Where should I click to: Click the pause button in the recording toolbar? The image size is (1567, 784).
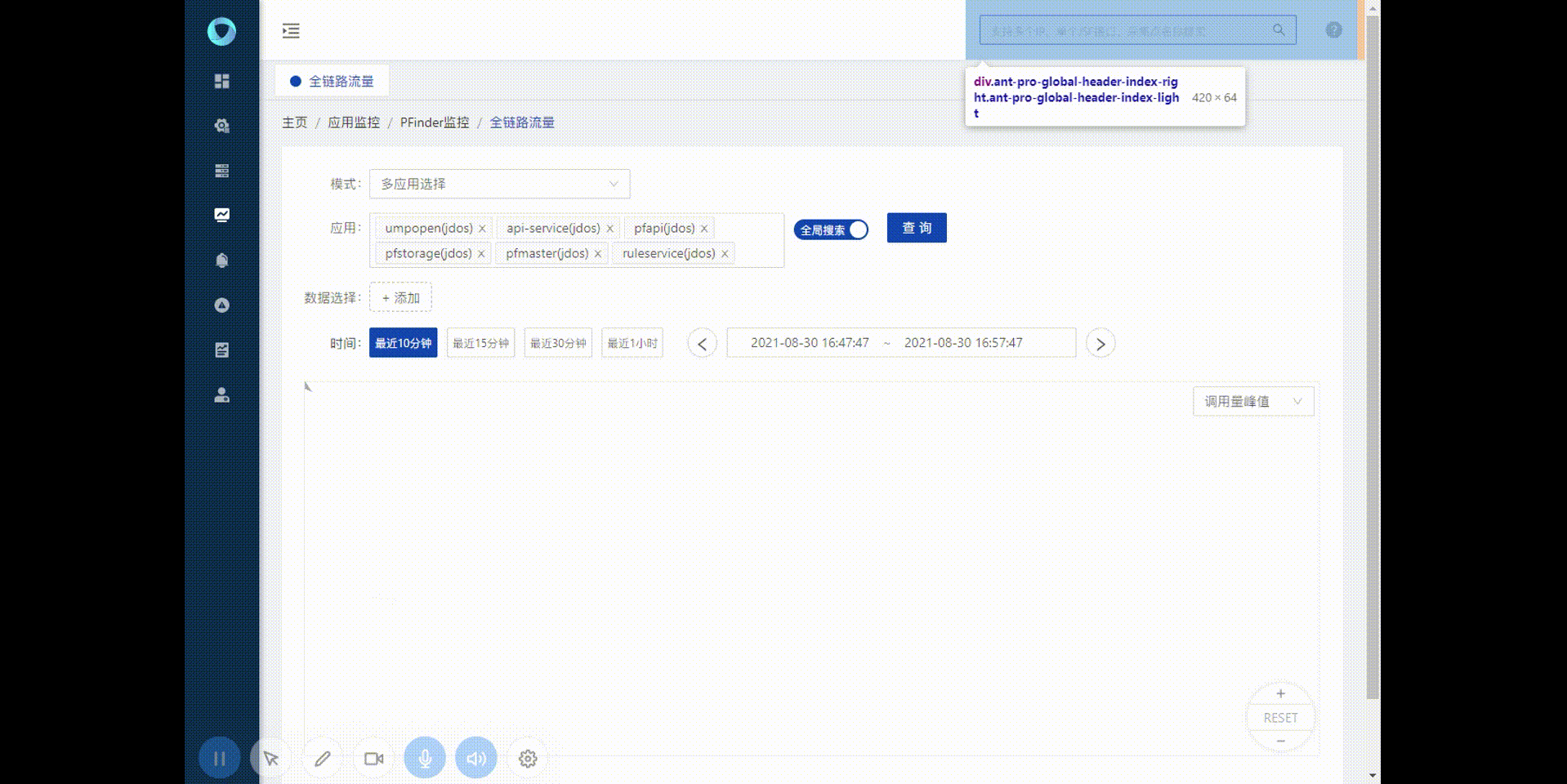219,759
